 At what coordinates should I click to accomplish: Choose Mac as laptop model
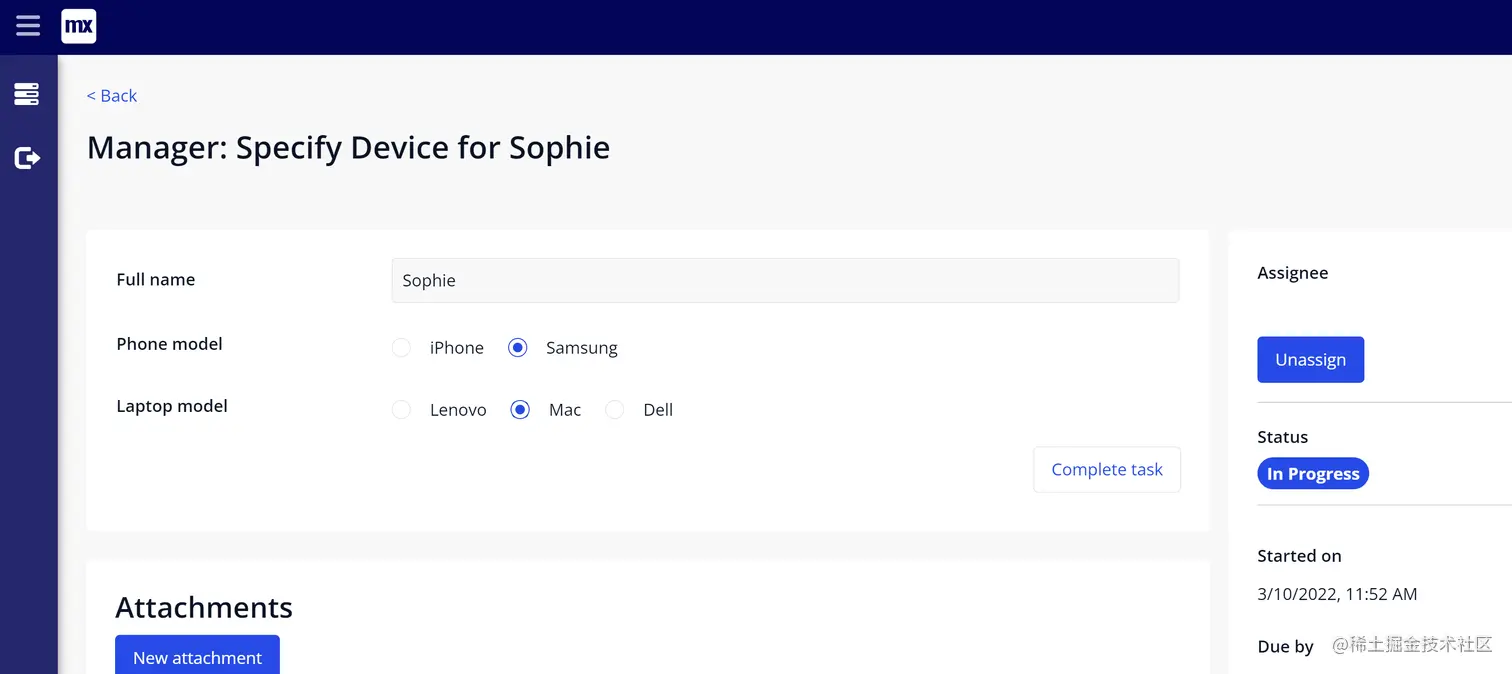(x=520, y=410)
